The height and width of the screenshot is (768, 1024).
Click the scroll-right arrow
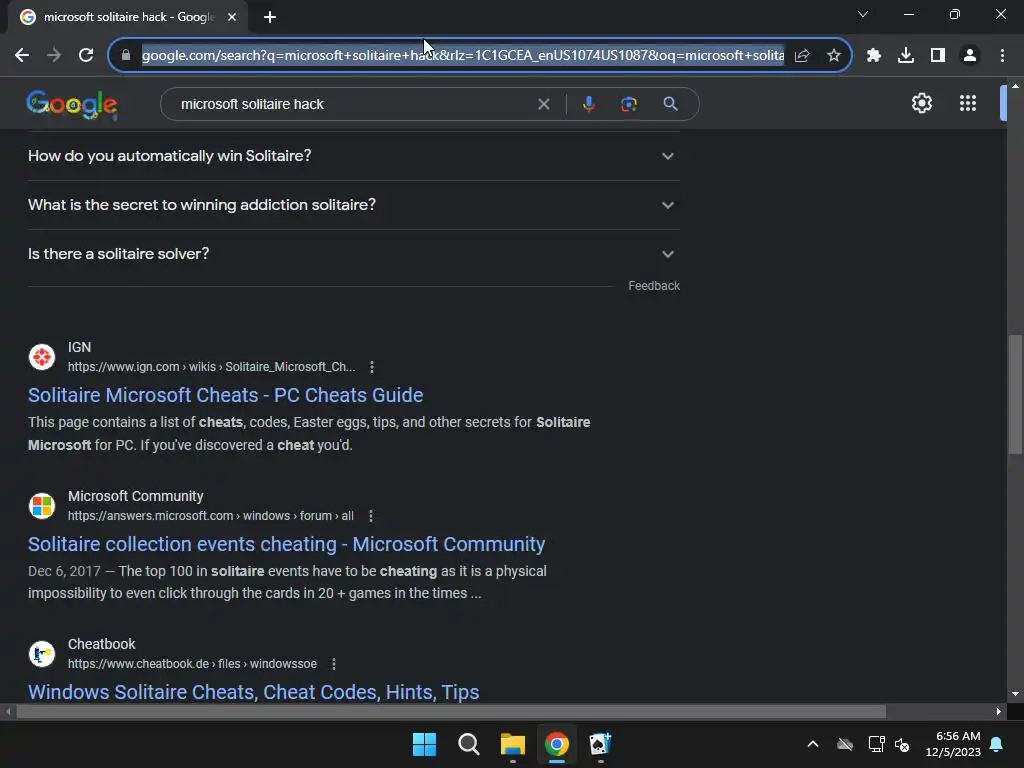pos(999,711)
